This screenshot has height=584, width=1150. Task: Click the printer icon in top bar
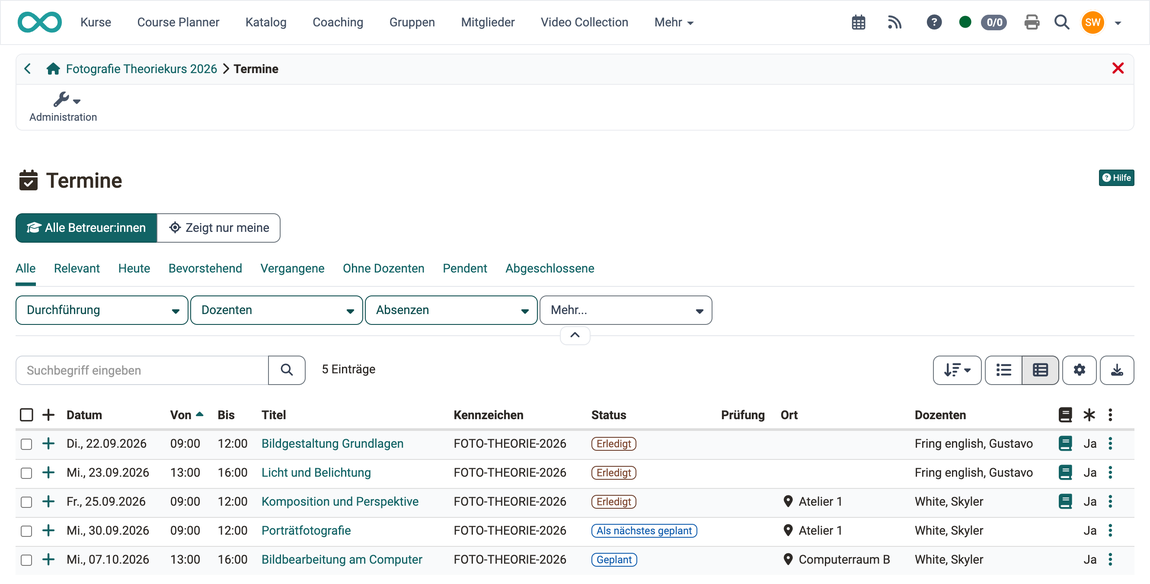coord(1032,23)
